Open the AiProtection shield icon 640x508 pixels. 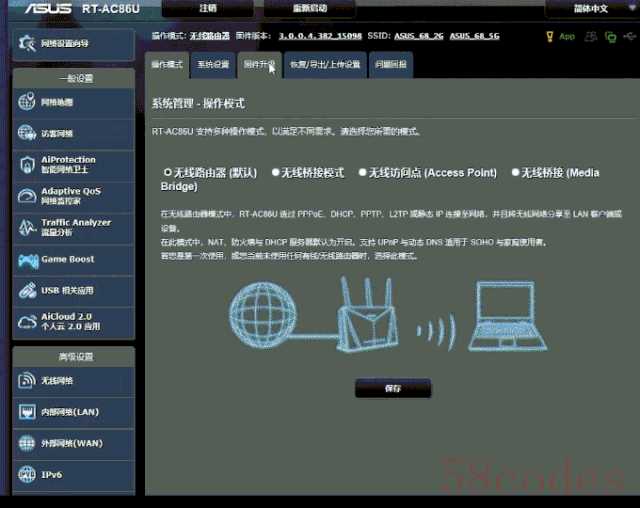[27, 164]
